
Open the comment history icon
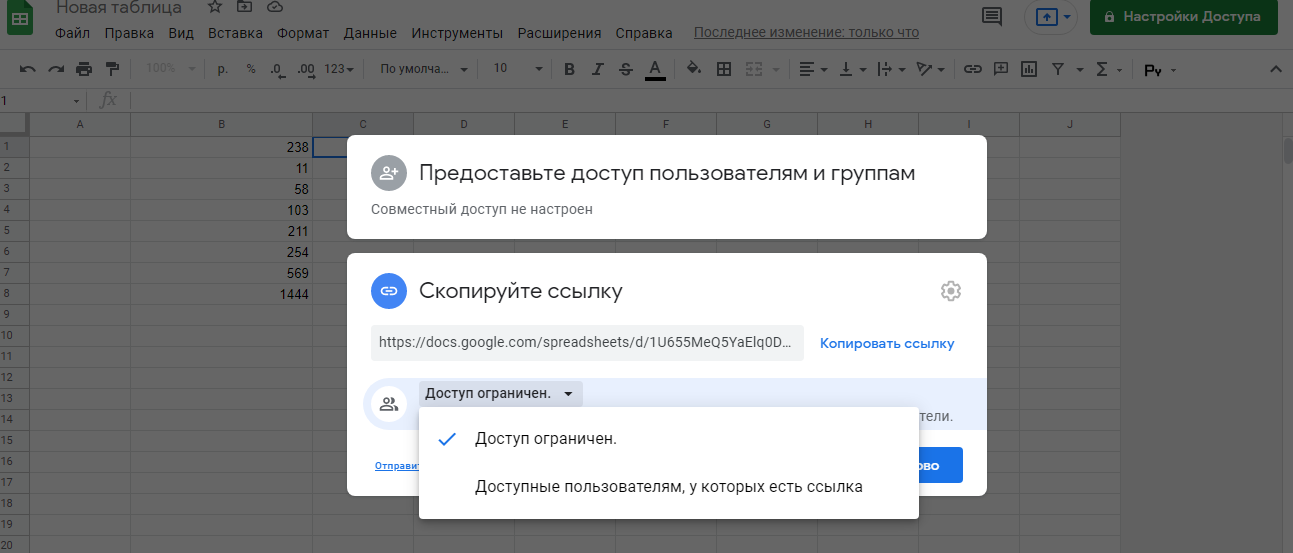[x=992, y=16]
